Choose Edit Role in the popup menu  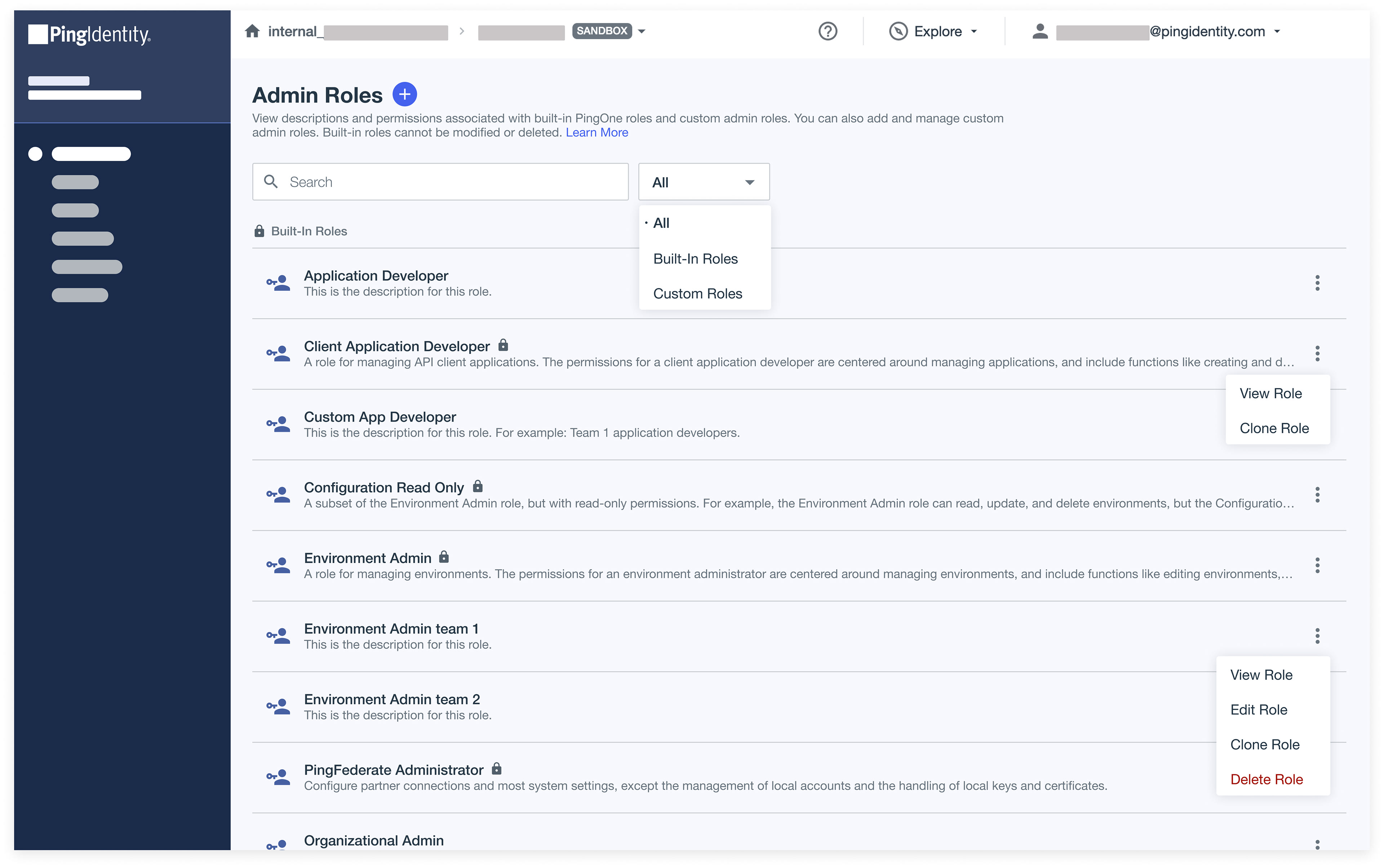[1273, 710]
